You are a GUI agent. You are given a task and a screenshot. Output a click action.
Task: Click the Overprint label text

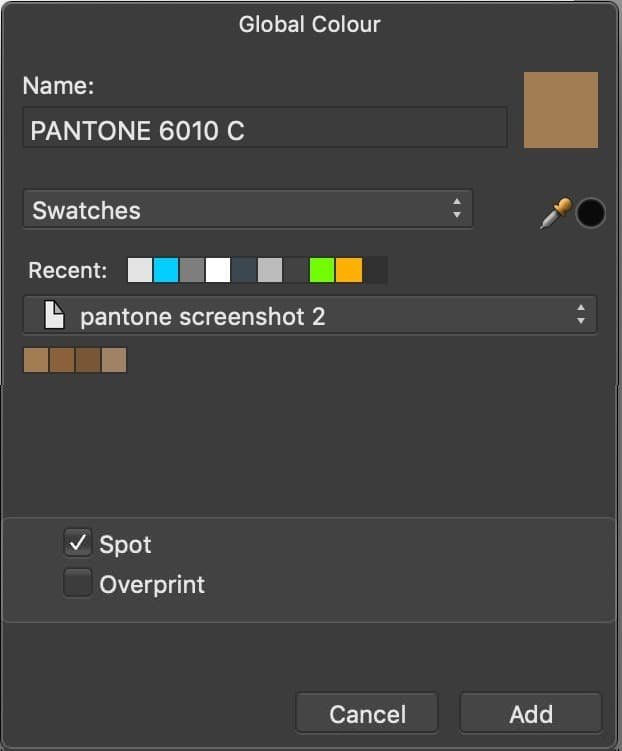[x=152, y=585]
